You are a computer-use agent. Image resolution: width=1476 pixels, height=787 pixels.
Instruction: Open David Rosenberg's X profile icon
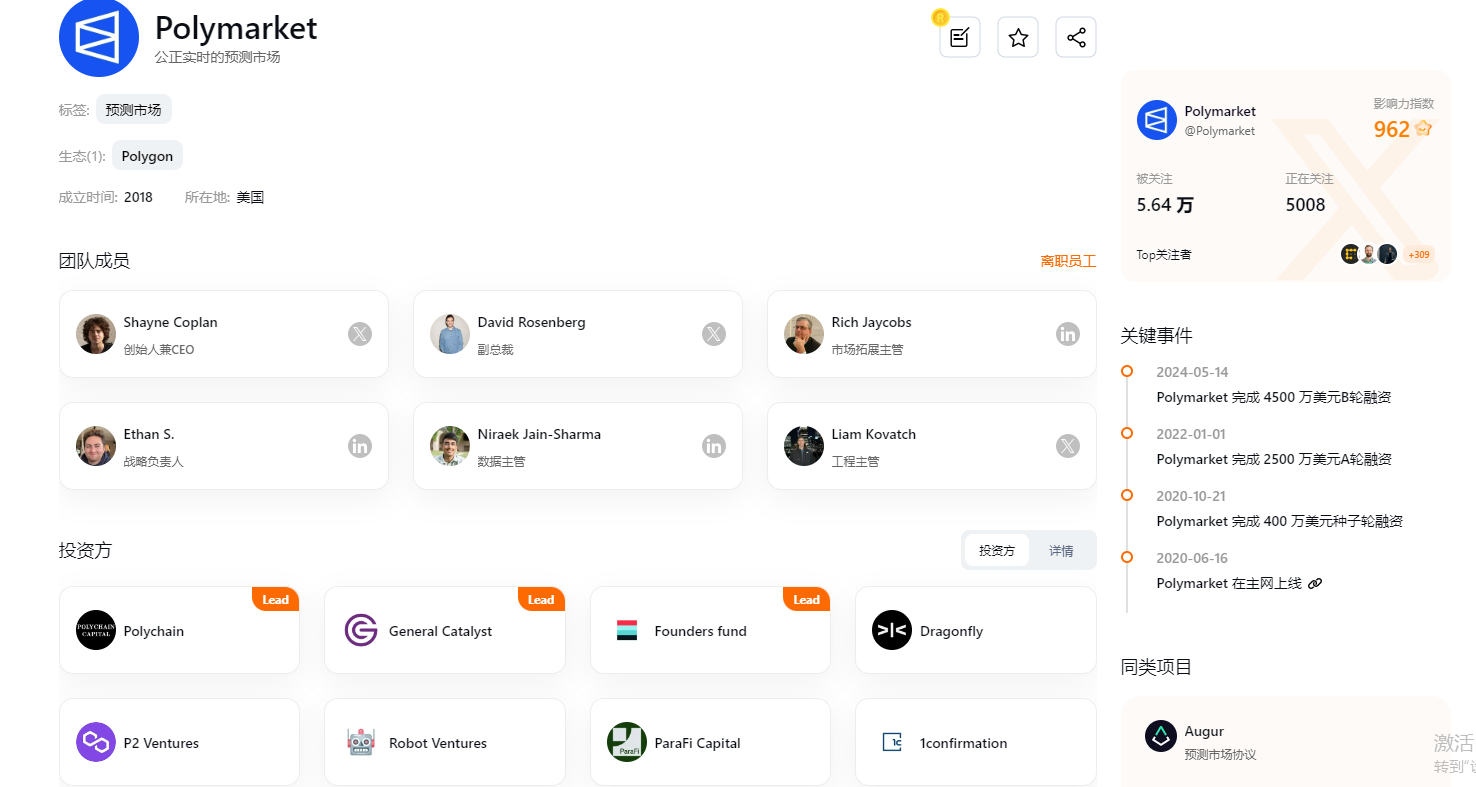click(x=714, y=334)
